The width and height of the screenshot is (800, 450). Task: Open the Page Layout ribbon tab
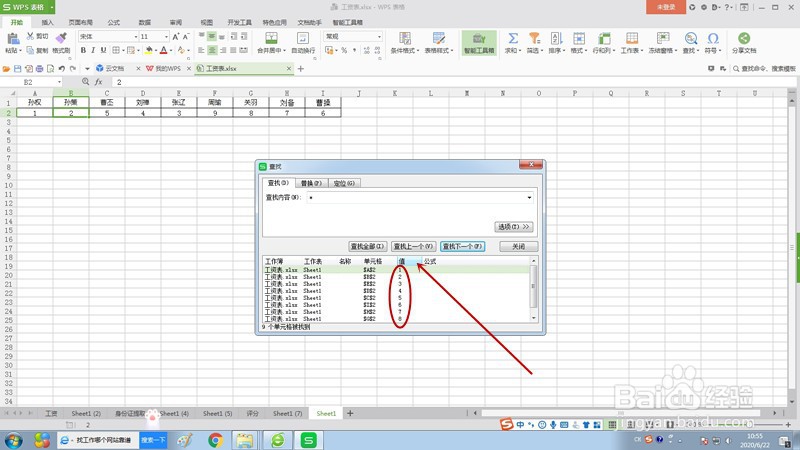point(81,22)
